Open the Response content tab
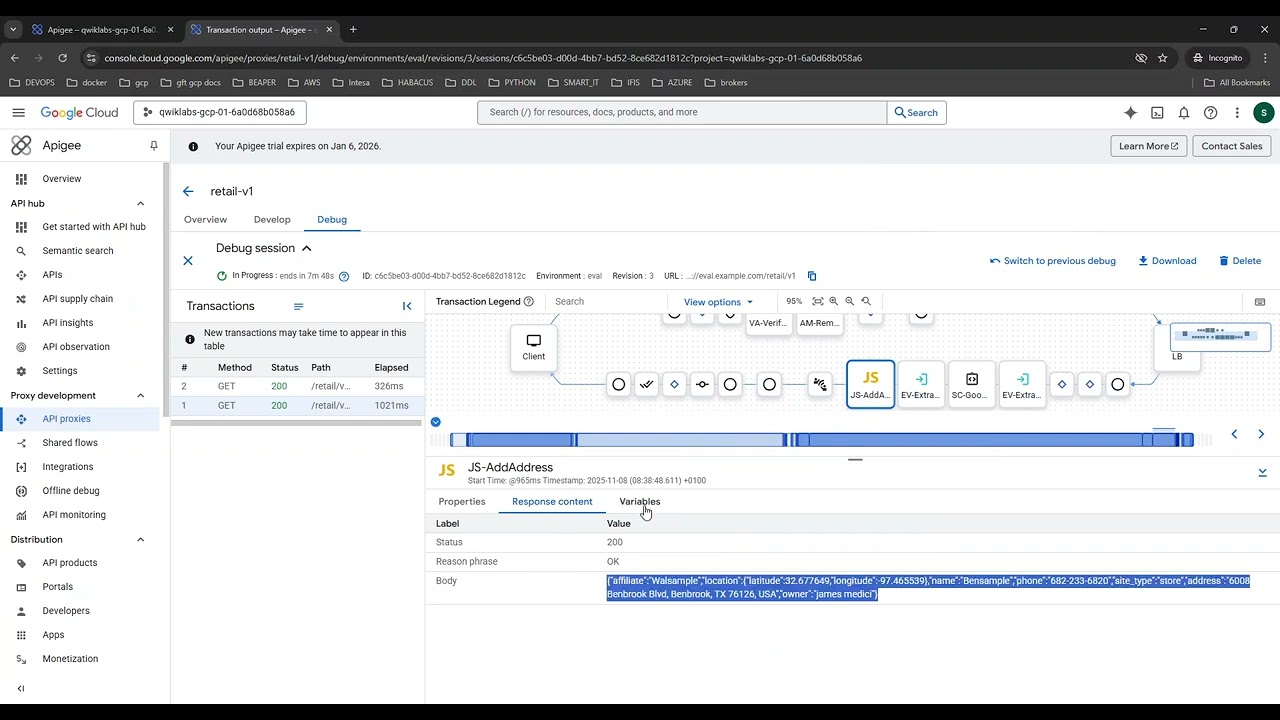The height and width of the screenshot is (720, 1280). (x=552, y=502)
